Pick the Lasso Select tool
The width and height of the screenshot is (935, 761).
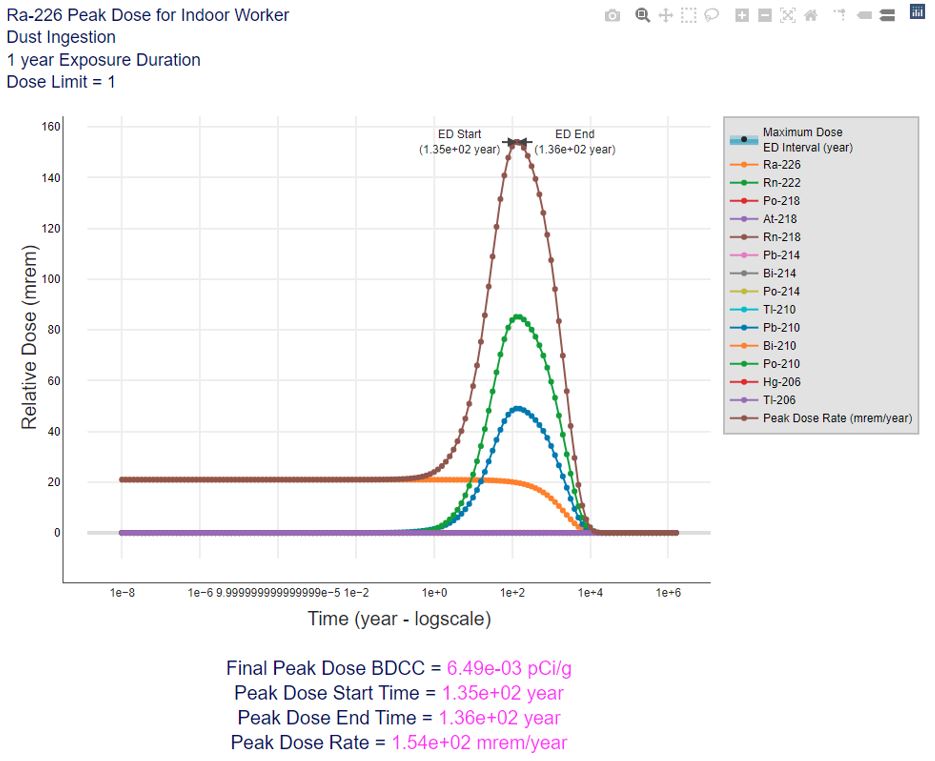click(x=711, y=15)
